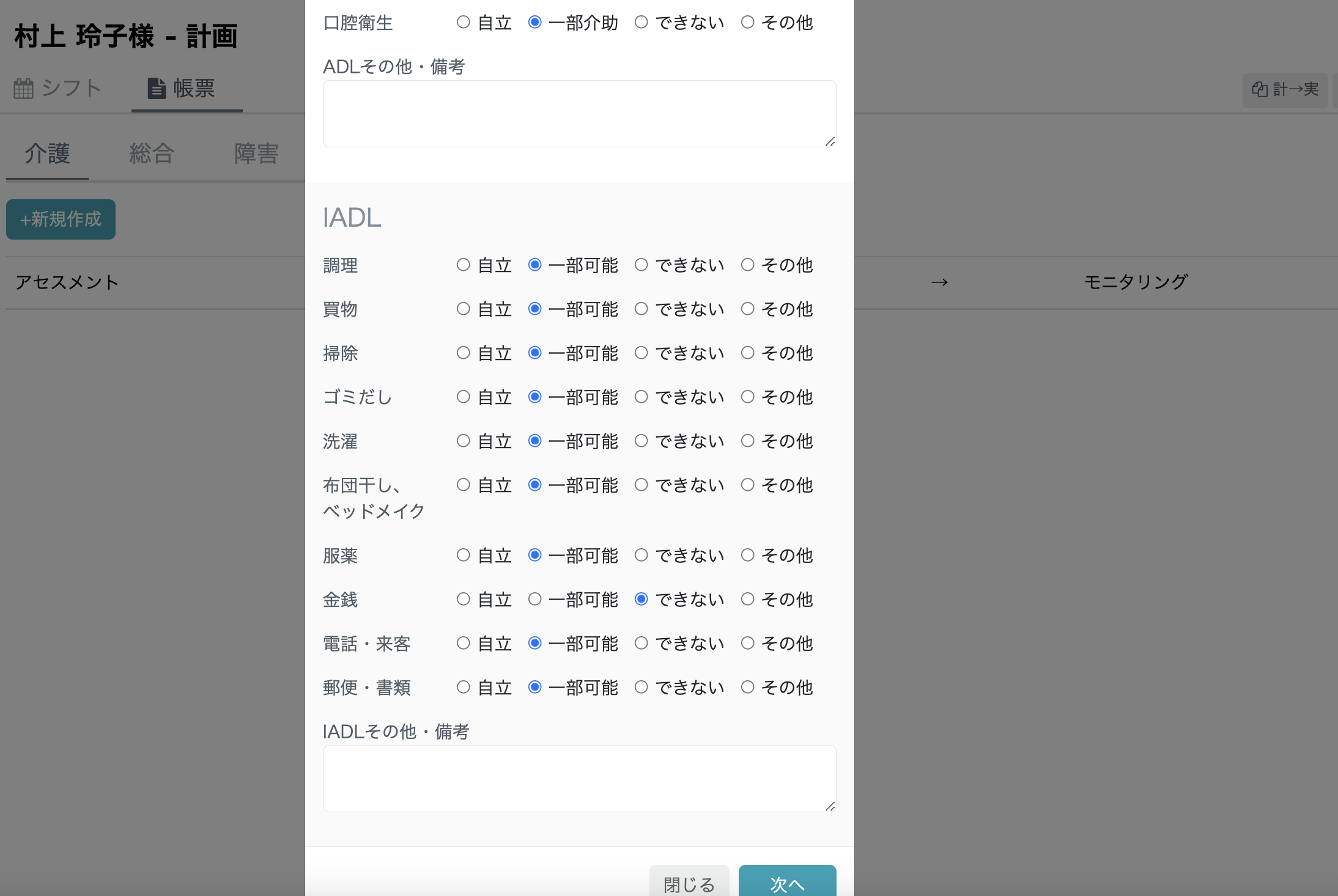Switch to the シフト view
The height and width of the screenshot is (896, 1338).
[x=71, y=88]
